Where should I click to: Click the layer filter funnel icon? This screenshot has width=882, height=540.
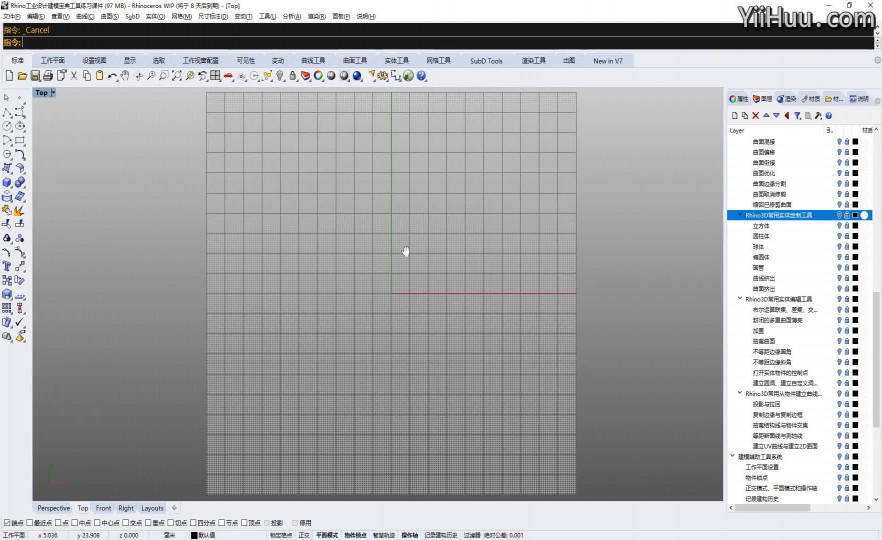[x=797, y=116]
